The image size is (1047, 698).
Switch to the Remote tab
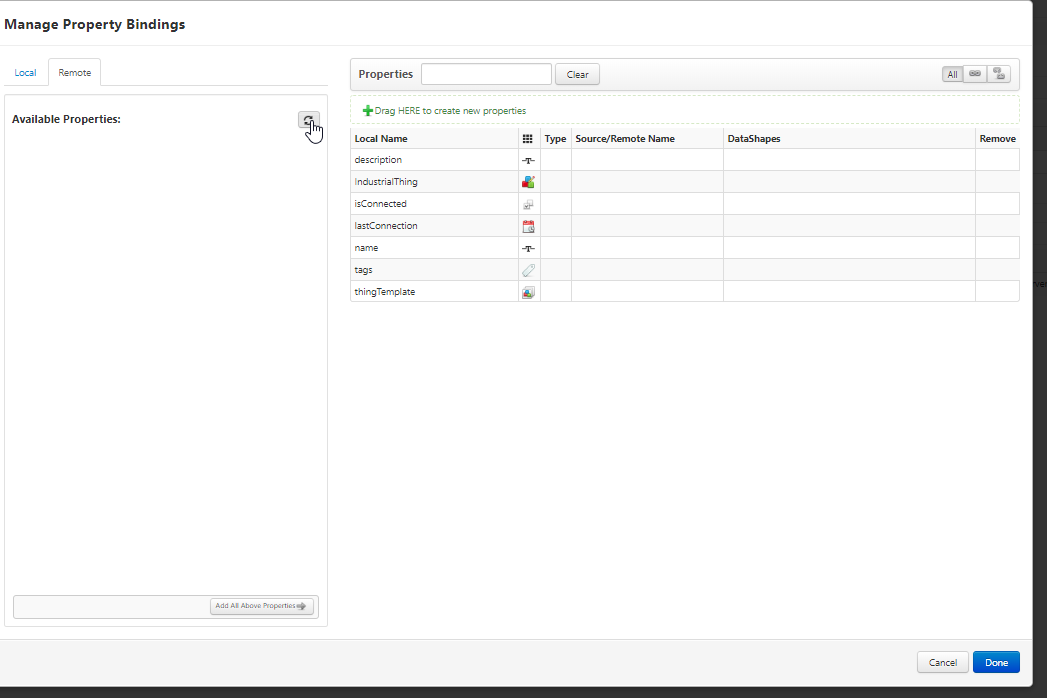point(73,72)
